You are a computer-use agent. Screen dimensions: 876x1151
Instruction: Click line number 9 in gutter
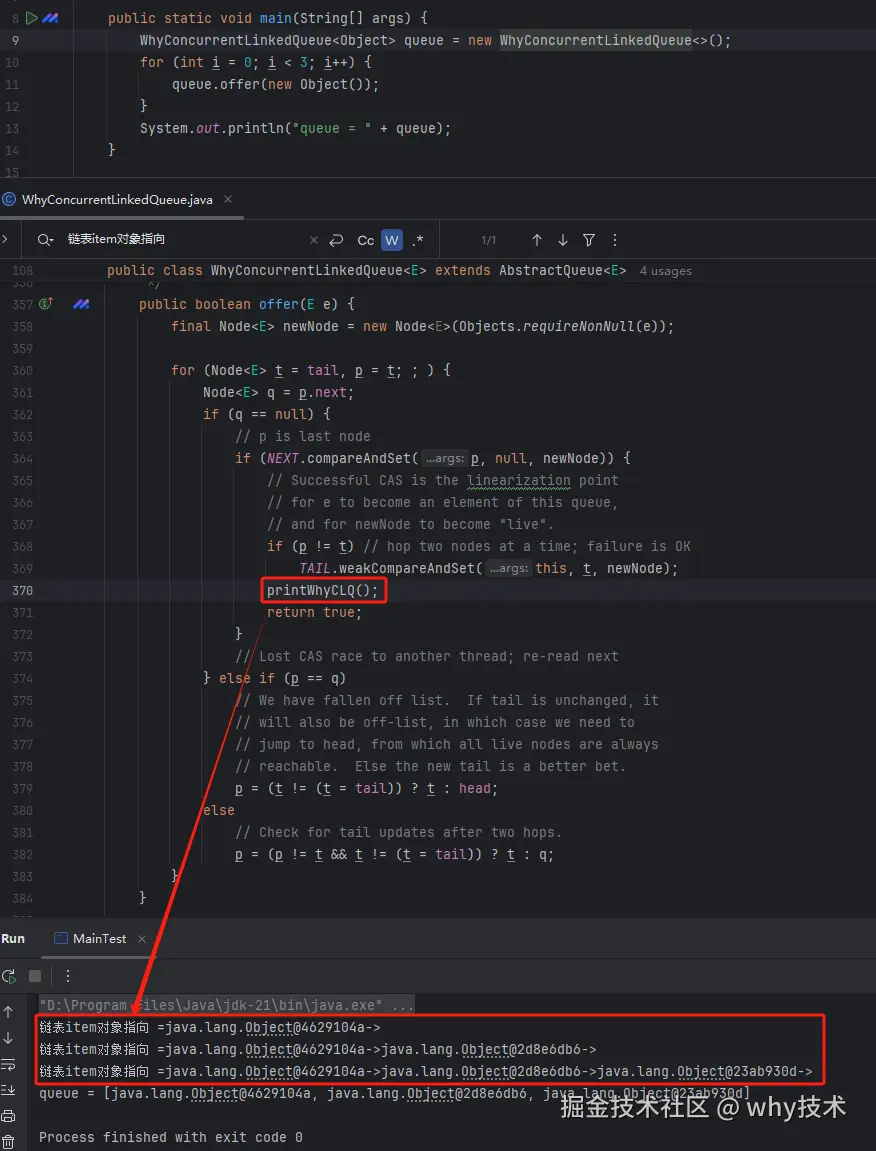click(15, 40)
